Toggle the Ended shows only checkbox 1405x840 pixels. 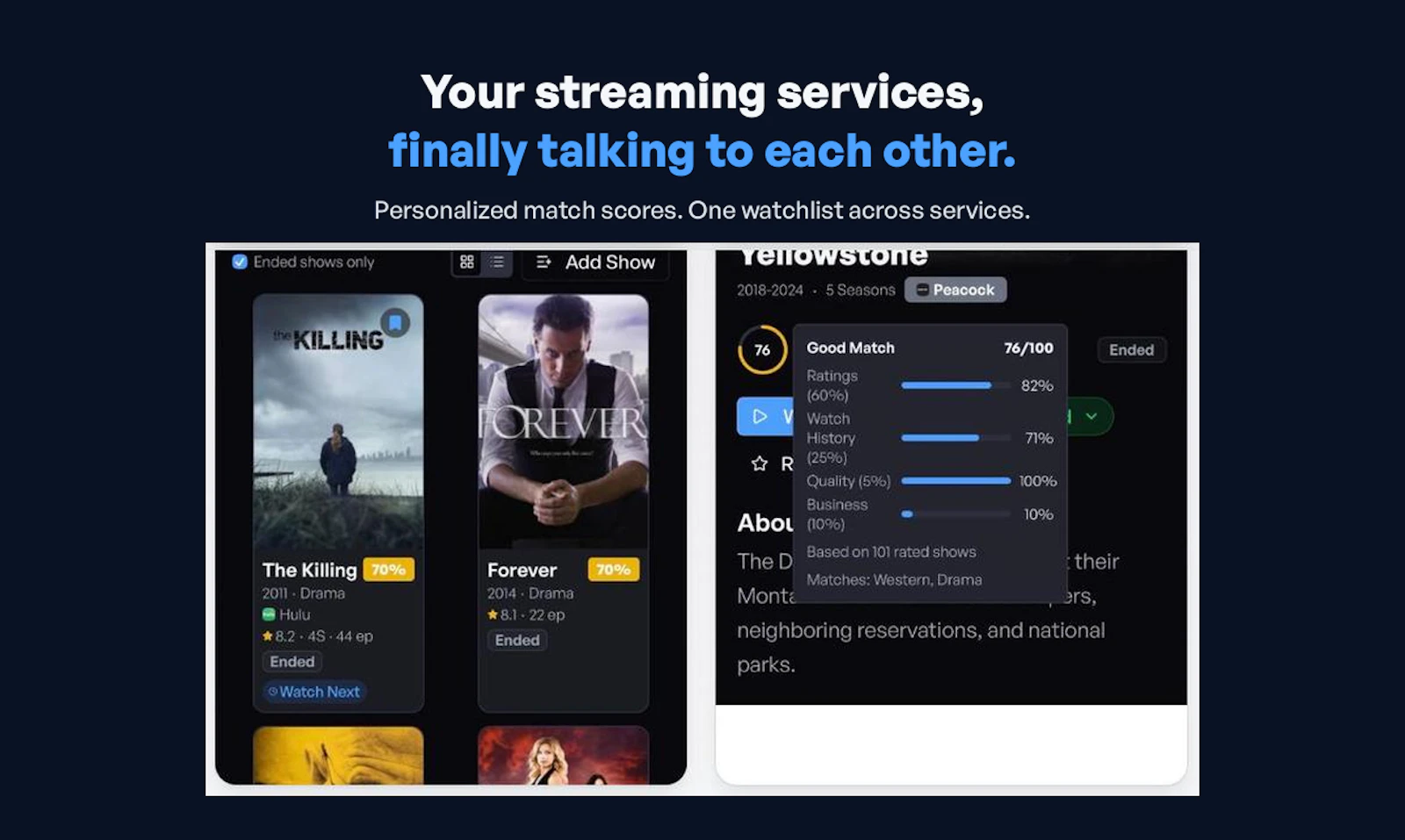(239, 262)
